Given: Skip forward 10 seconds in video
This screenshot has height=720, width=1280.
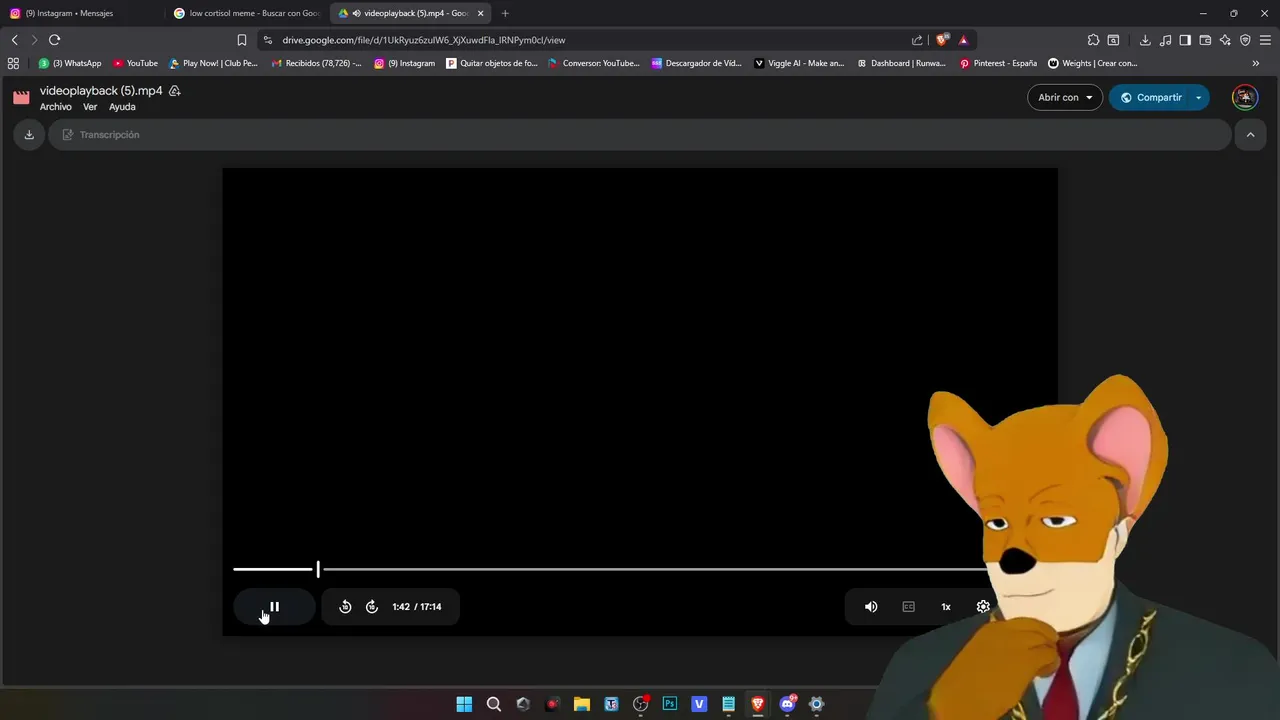Looking at the screenshot, I should (372, 607).
